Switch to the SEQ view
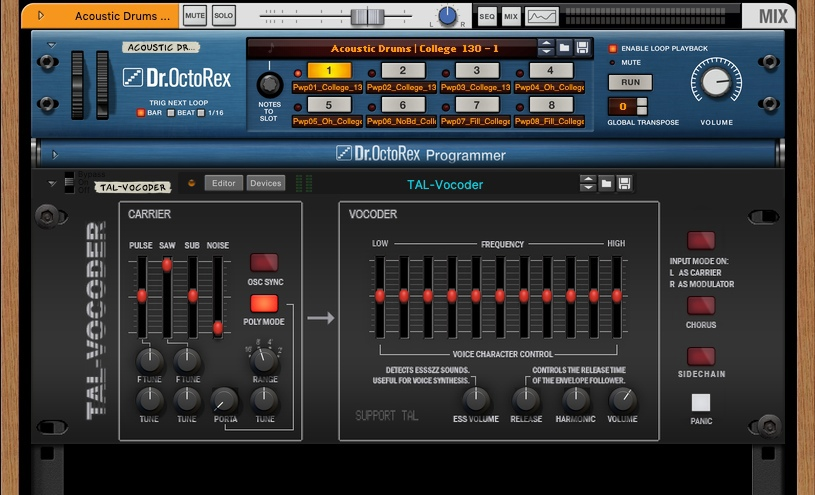This screenshot has height=495, width=815. [x=487, y=16]
